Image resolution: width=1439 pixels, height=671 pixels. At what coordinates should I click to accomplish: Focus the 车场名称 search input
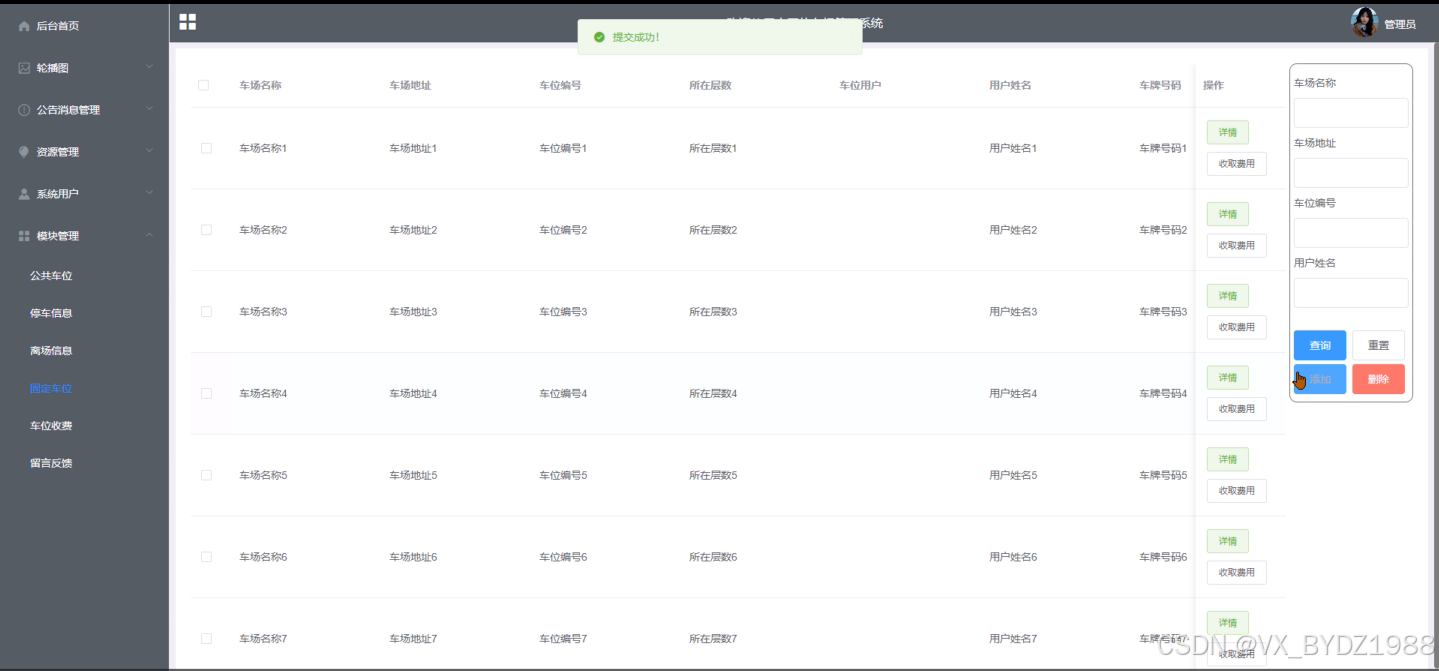tap(1351, 113)
